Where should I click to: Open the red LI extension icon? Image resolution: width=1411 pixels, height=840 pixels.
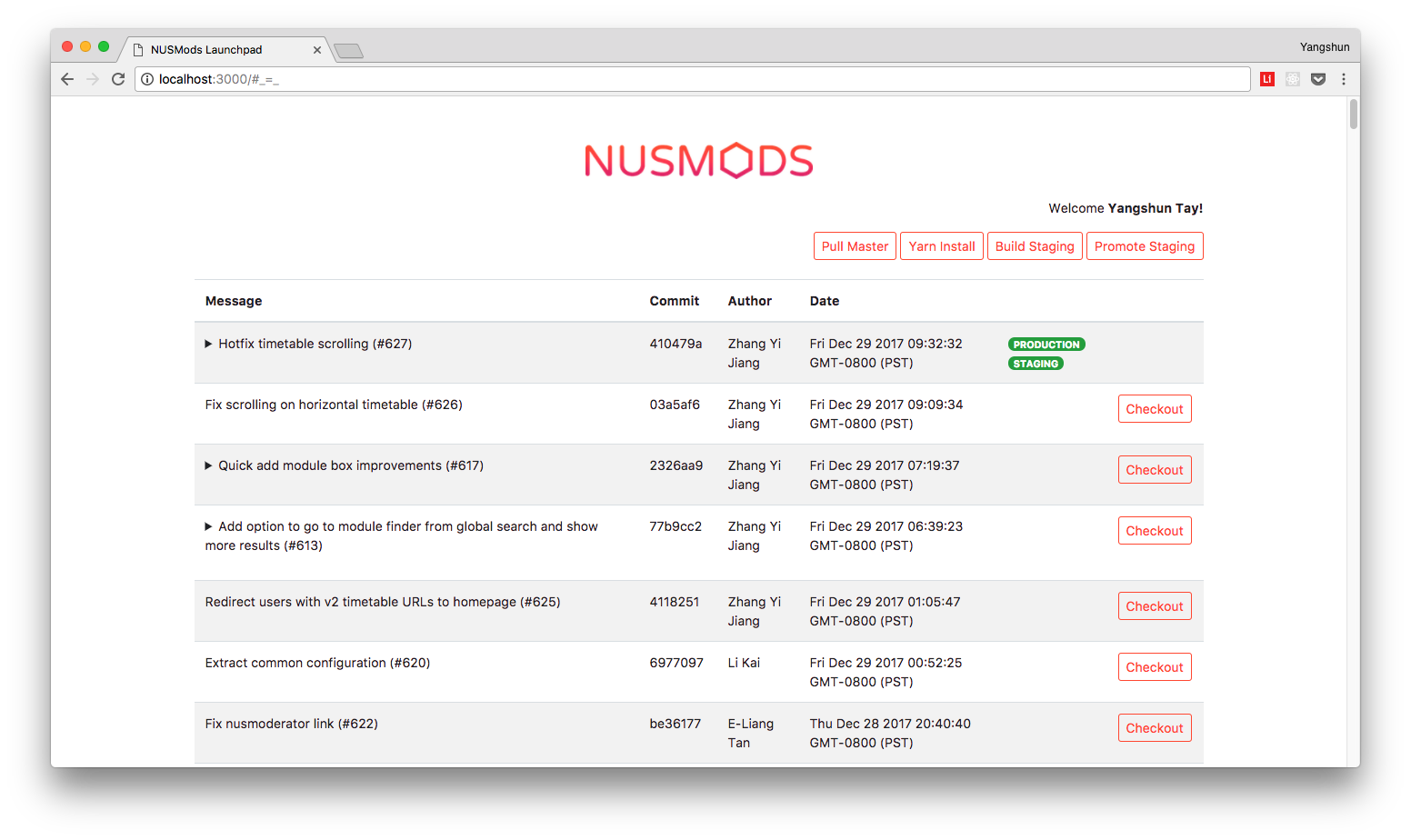point(1267,79)
